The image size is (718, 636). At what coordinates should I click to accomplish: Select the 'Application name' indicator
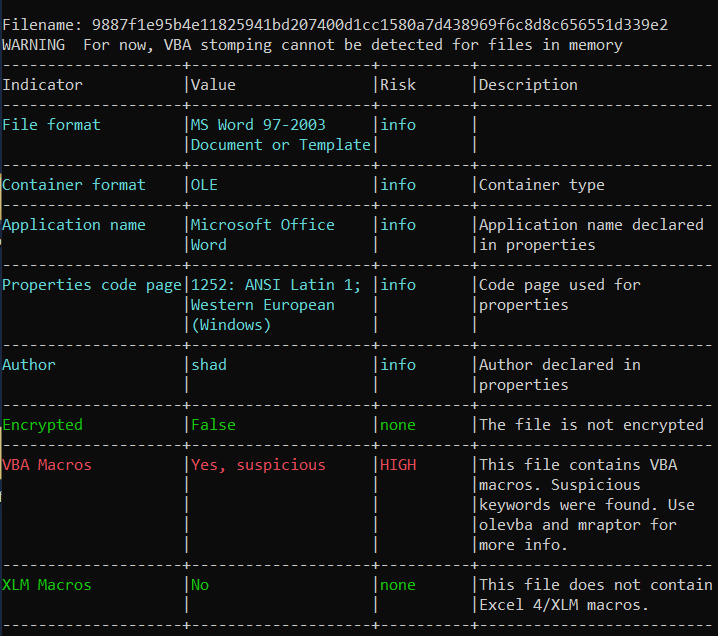(x=74, y=225)
